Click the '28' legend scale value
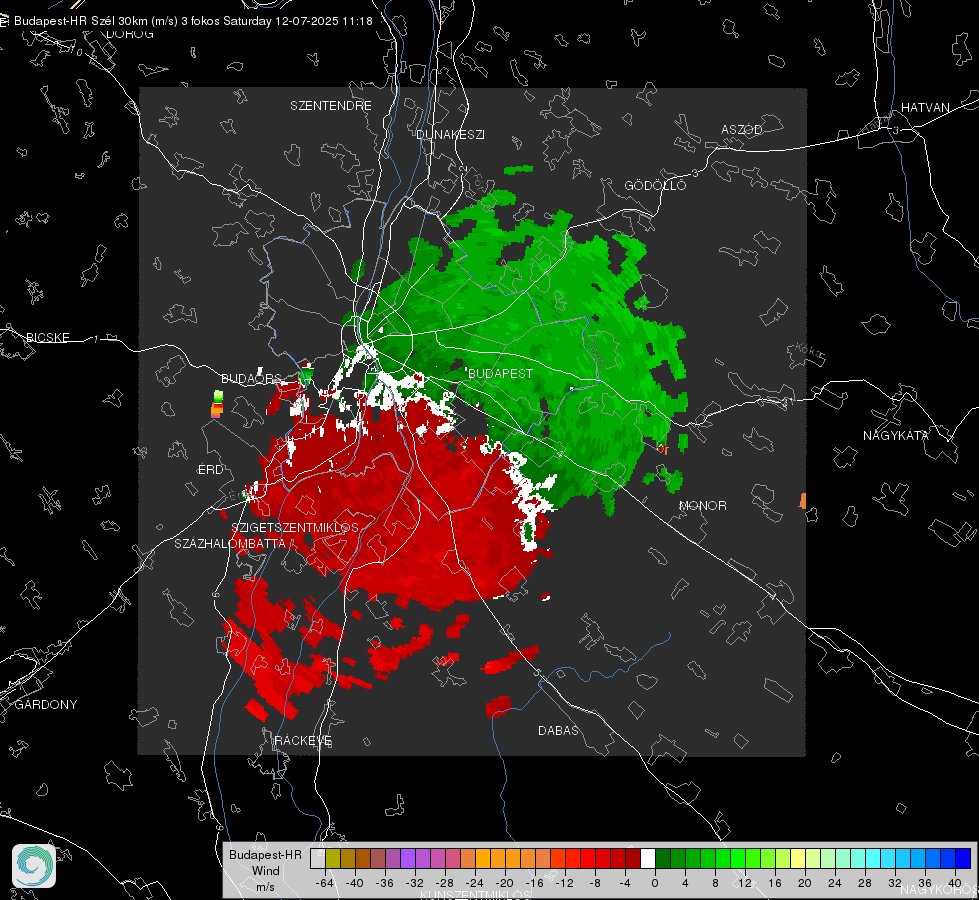This screenshot has height=900, width=979. (864, 883)
